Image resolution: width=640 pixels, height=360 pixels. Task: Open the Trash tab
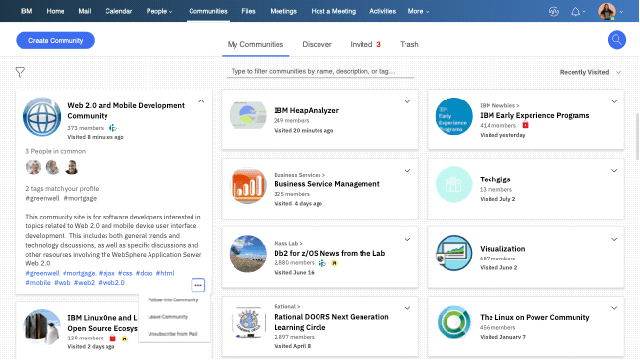click(409, 44)
